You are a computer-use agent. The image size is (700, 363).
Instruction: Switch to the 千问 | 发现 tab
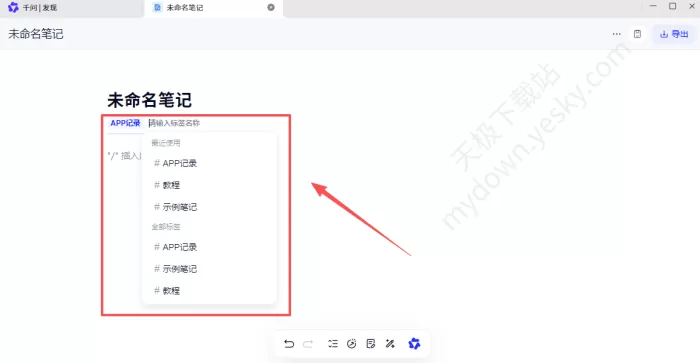pyautogui.click(x=71, y=8)
